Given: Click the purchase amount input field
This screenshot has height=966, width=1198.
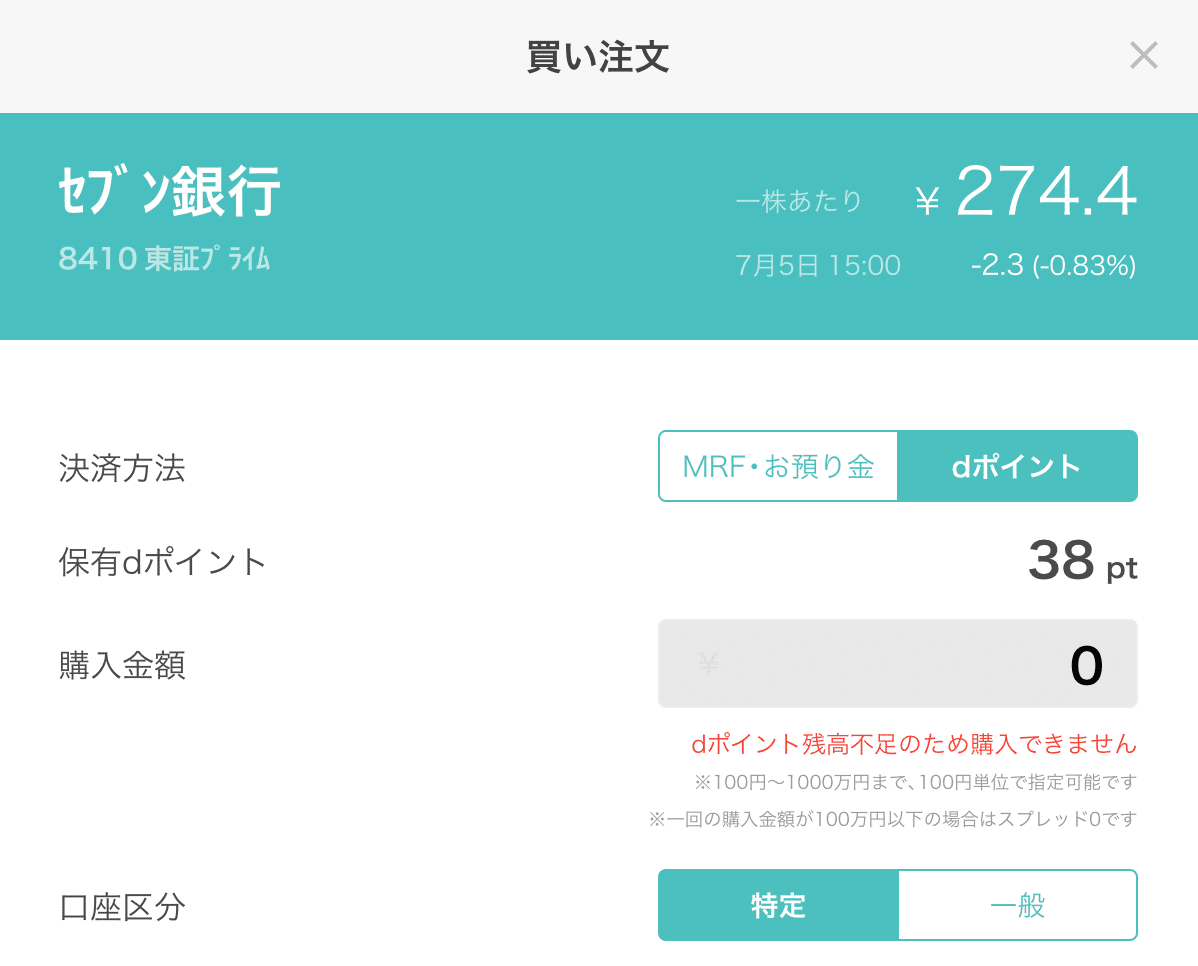Looking at the screenshot, I should click(897, 663).
